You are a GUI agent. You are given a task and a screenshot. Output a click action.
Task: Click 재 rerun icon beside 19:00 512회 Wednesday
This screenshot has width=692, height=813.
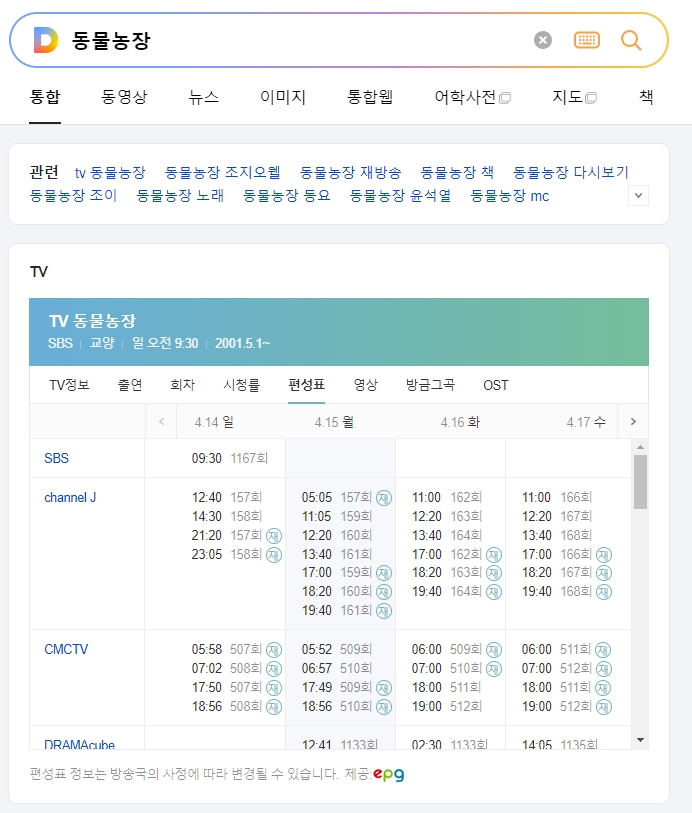pos(604,707)
